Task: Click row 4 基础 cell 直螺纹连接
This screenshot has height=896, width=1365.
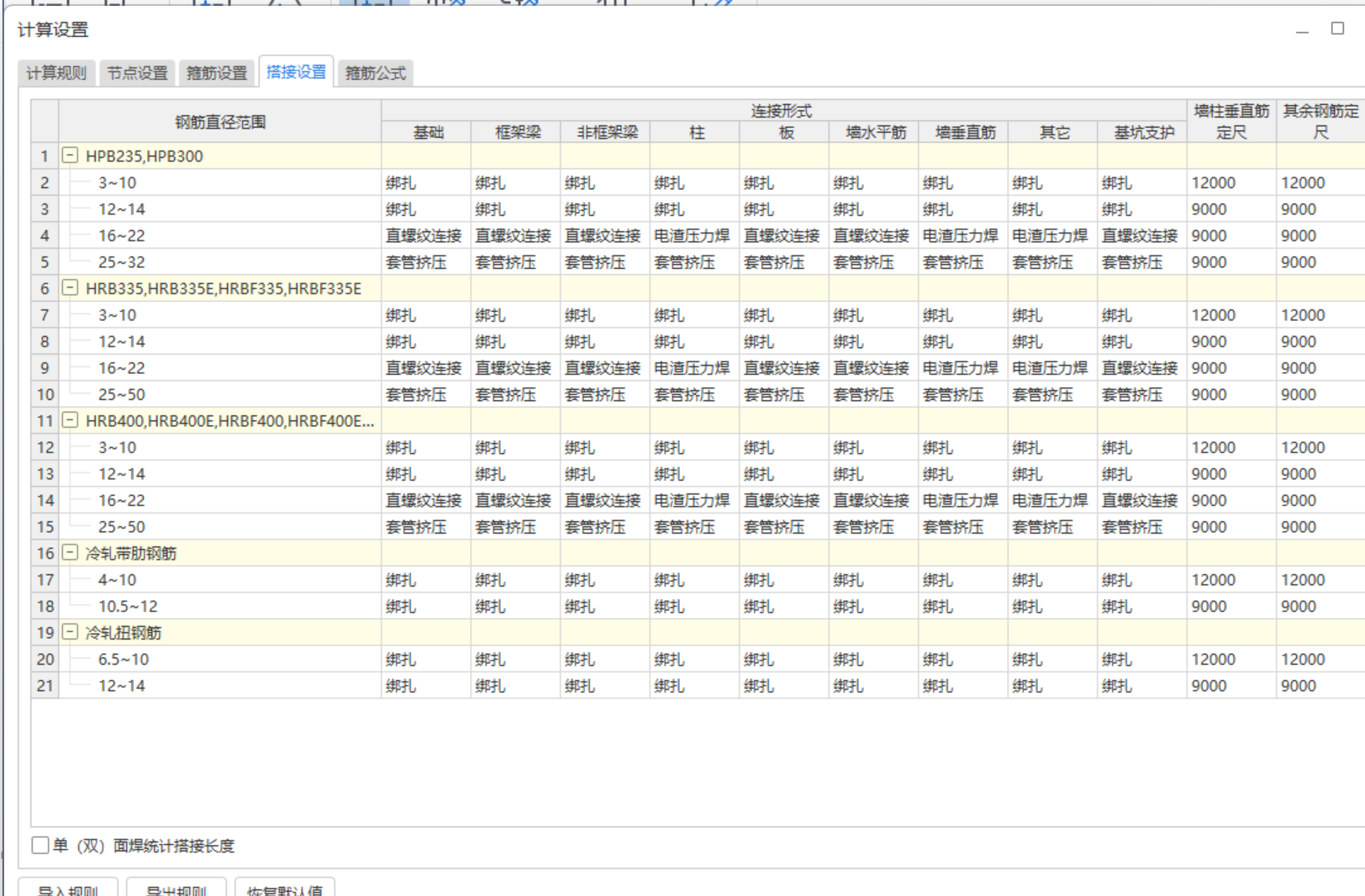Action: [427, 235]
